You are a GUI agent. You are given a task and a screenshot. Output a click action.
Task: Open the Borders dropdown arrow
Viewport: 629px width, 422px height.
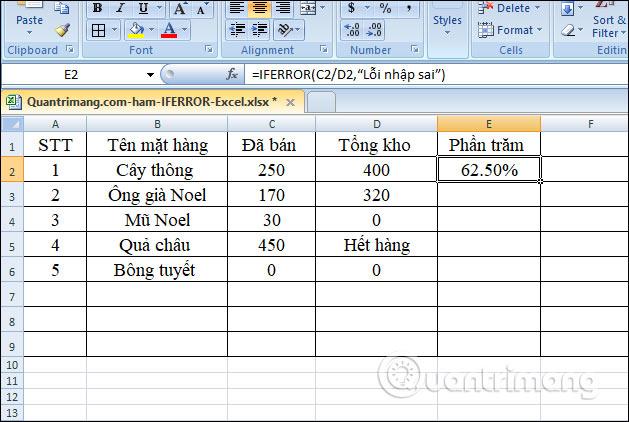tap(114, 30)
